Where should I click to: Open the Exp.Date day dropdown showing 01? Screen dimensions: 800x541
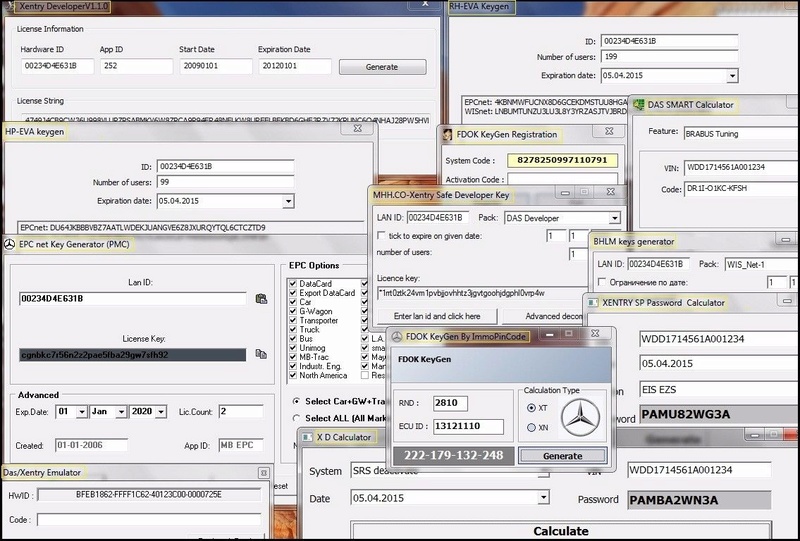coord(81,412)
